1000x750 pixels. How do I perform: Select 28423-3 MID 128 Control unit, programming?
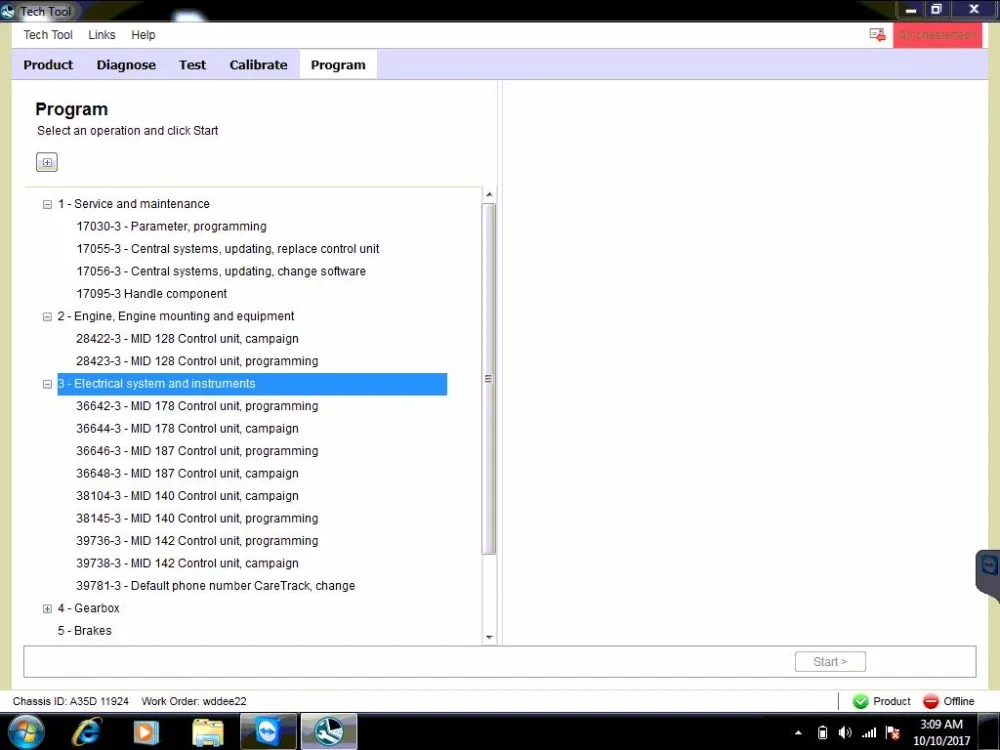pyautogui.click(x=197, y=361)
